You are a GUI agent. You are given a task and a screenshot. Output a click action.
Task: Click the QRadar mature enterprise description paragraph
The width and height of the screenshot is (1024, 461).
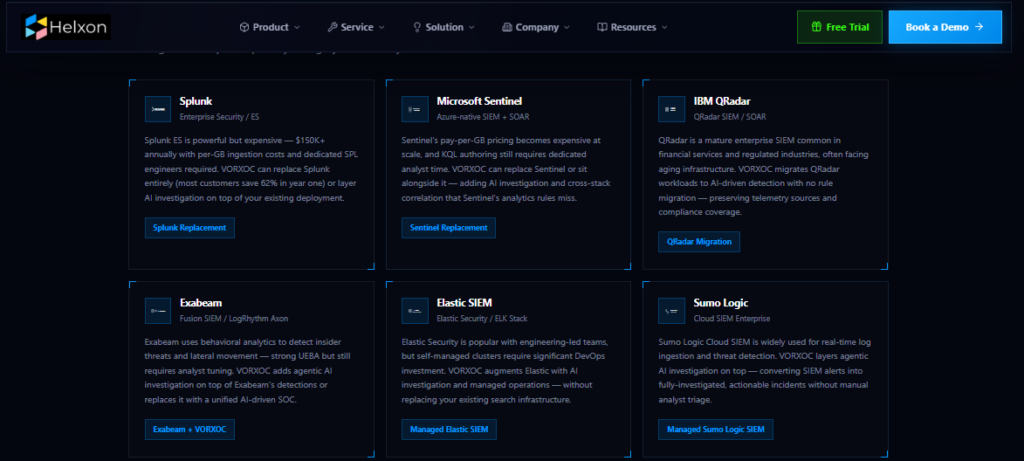(763, 176)
